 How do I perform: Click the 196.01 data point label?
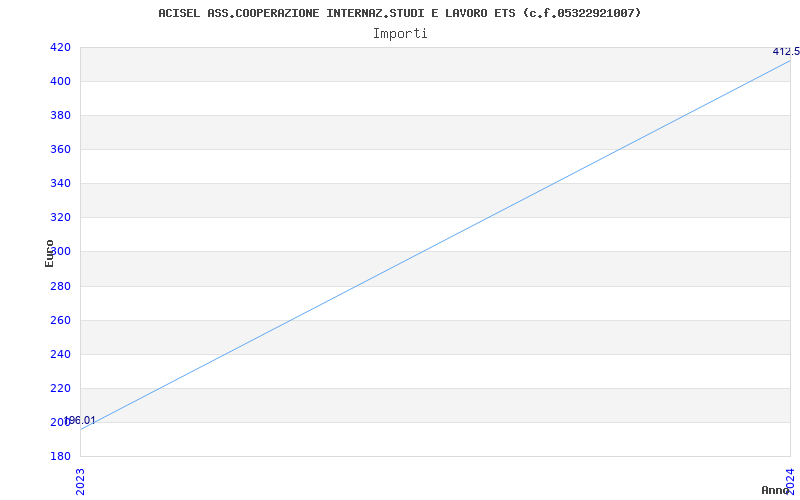[x=80, y=420]
